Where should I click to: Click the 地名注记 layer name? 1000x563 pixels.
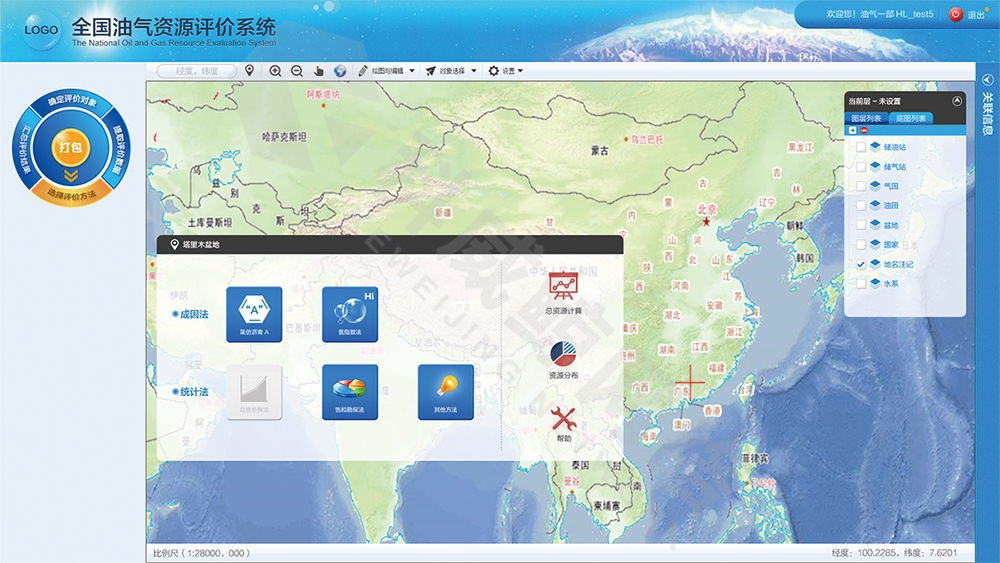pyautogui.click(x=898, y=264)
